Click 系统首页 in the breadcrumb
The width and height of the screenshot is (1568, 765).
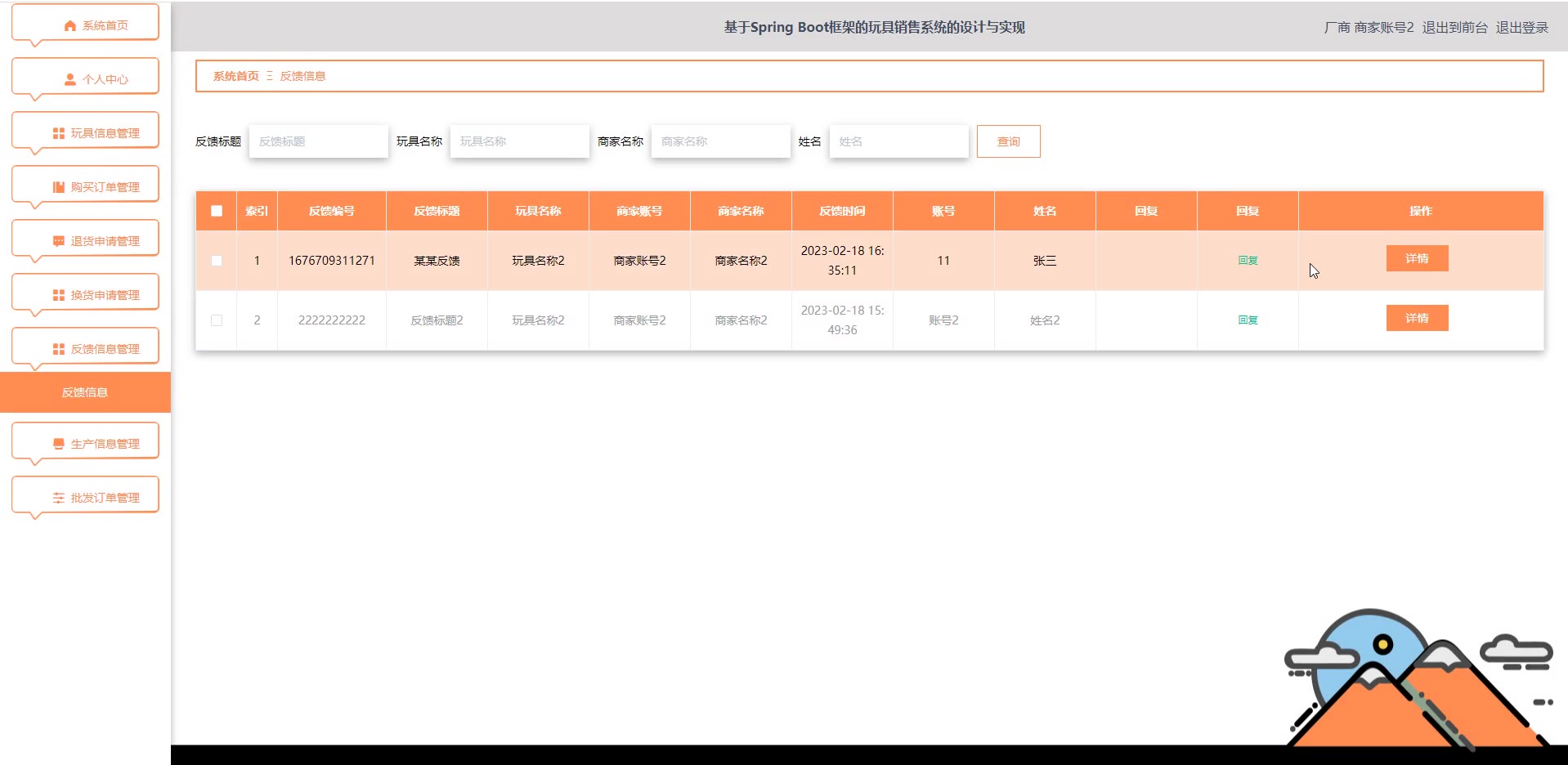pyautogui.click(x=236, y=76)
